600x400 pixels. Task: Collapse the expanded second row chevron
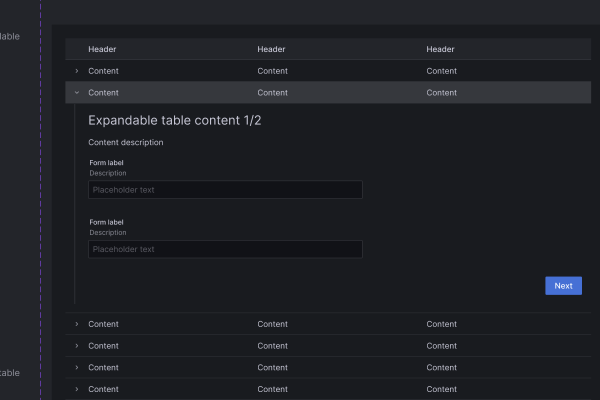point(77,93)
